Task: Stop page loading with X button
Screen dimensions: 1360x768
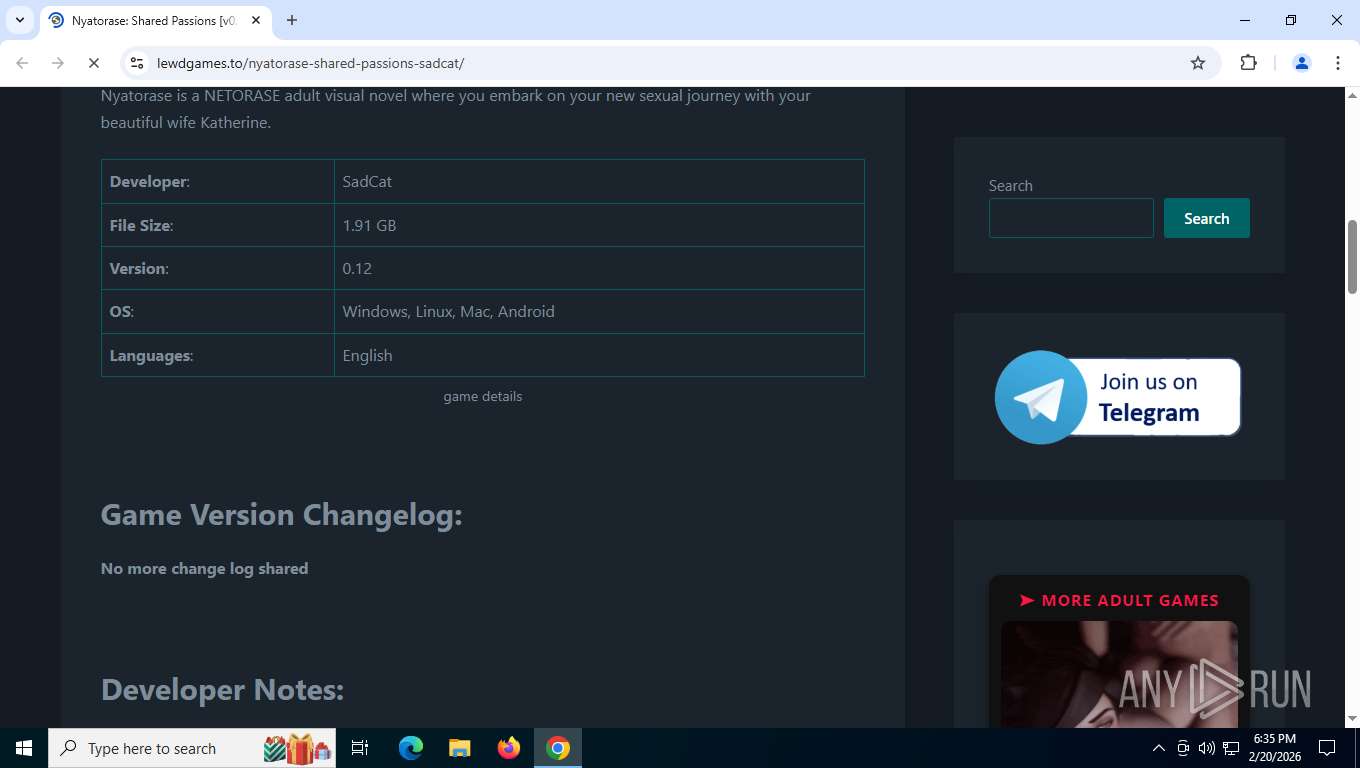Action: (x=93, y=63)
